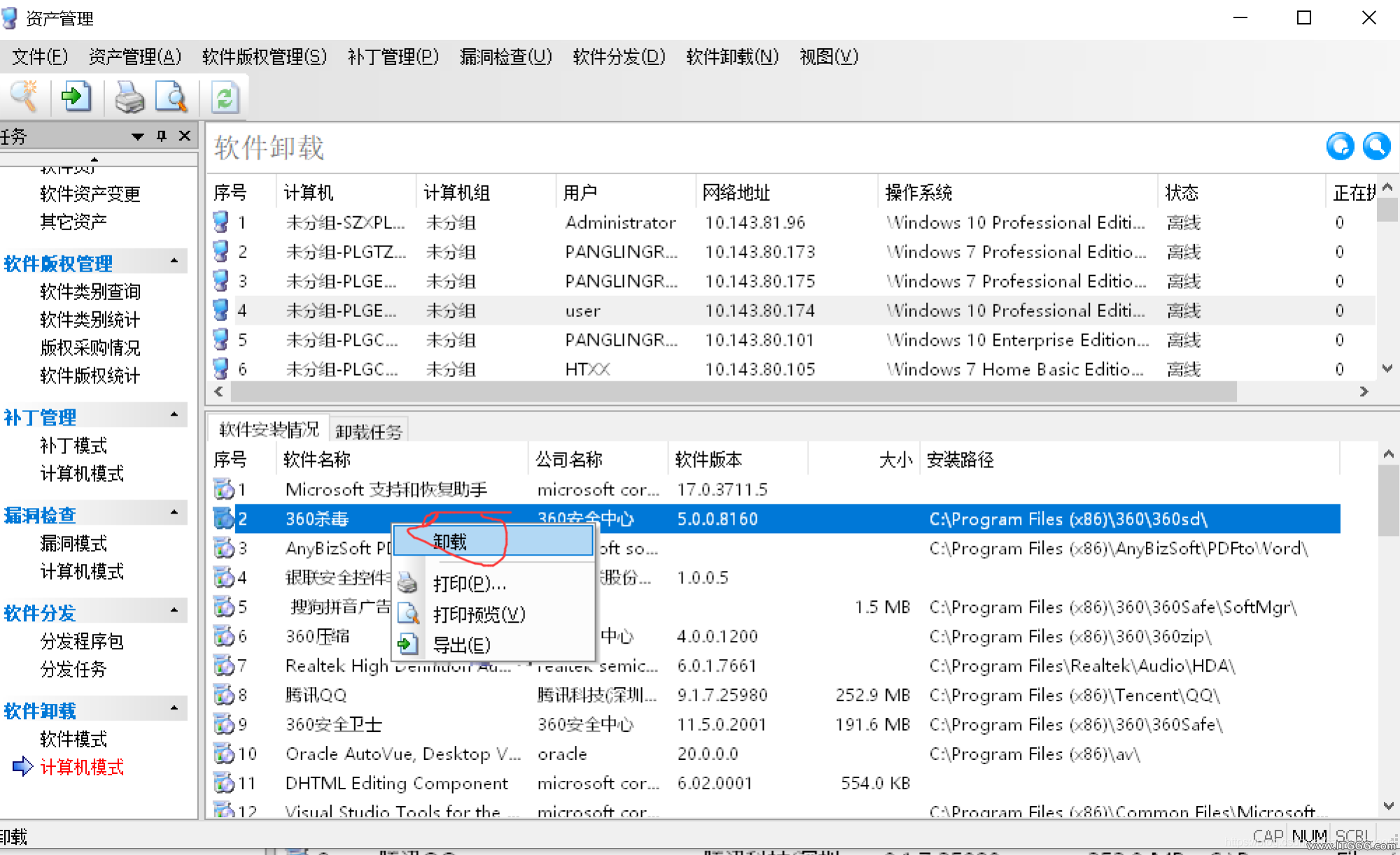Open the 视图(V) menu
The width and height of the screenshot is (1400, 855).
(829, 57)
